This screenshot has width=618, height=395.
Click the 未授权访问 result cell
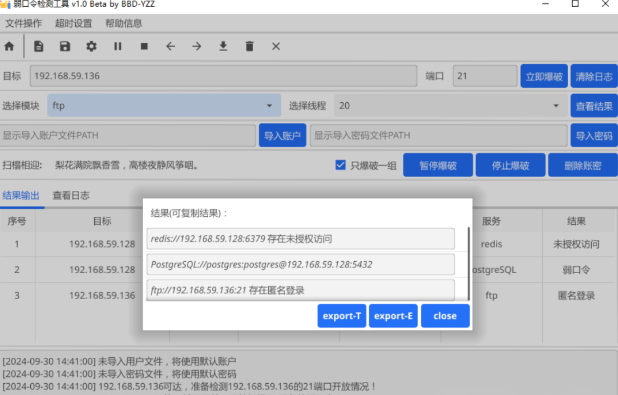[x=576, y=244]
